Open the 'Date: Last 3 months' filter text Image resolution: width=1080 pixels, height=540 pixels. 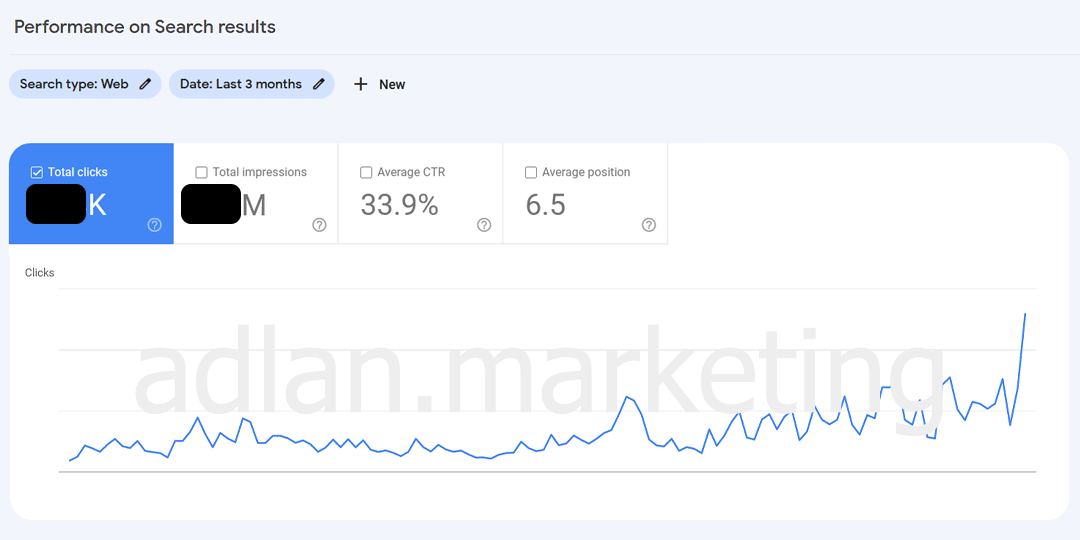point(241,84)
